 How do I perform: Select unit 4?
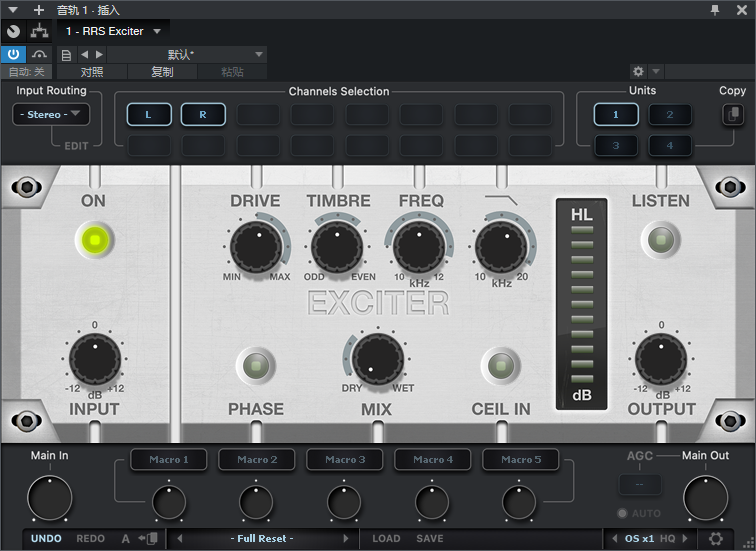pyautogui.click(x=670, y=146)
